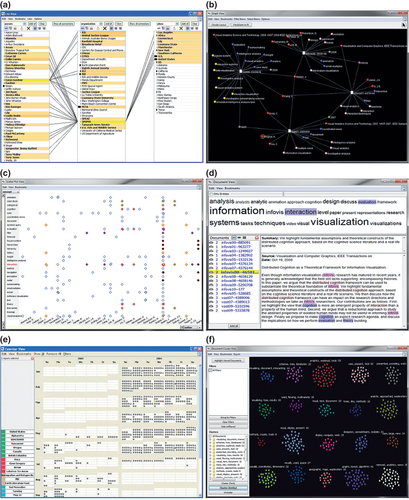The height and width of the screenshot is (500, 409).
Task: Click 'information' in the Document View word cloud
Action: 237,211
